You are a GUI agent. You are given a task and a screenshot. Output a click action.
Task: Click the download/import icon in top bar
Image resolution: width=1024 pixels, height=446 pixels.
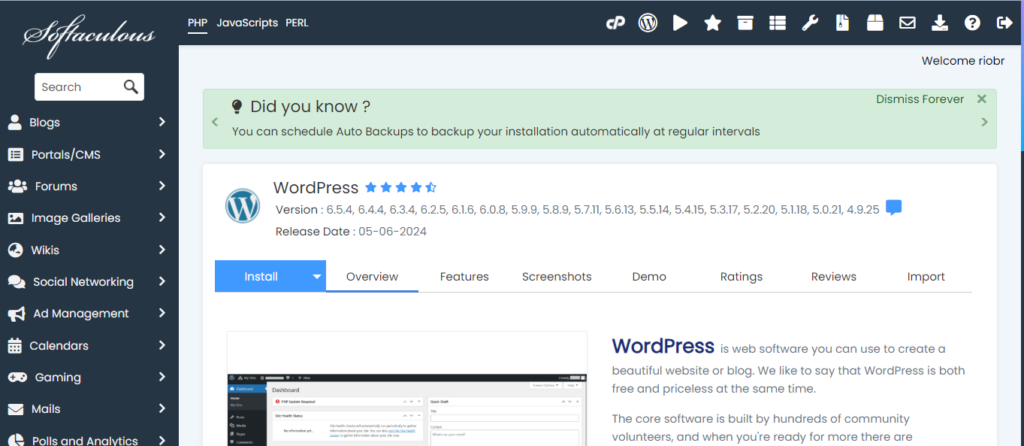click(940, 23)
